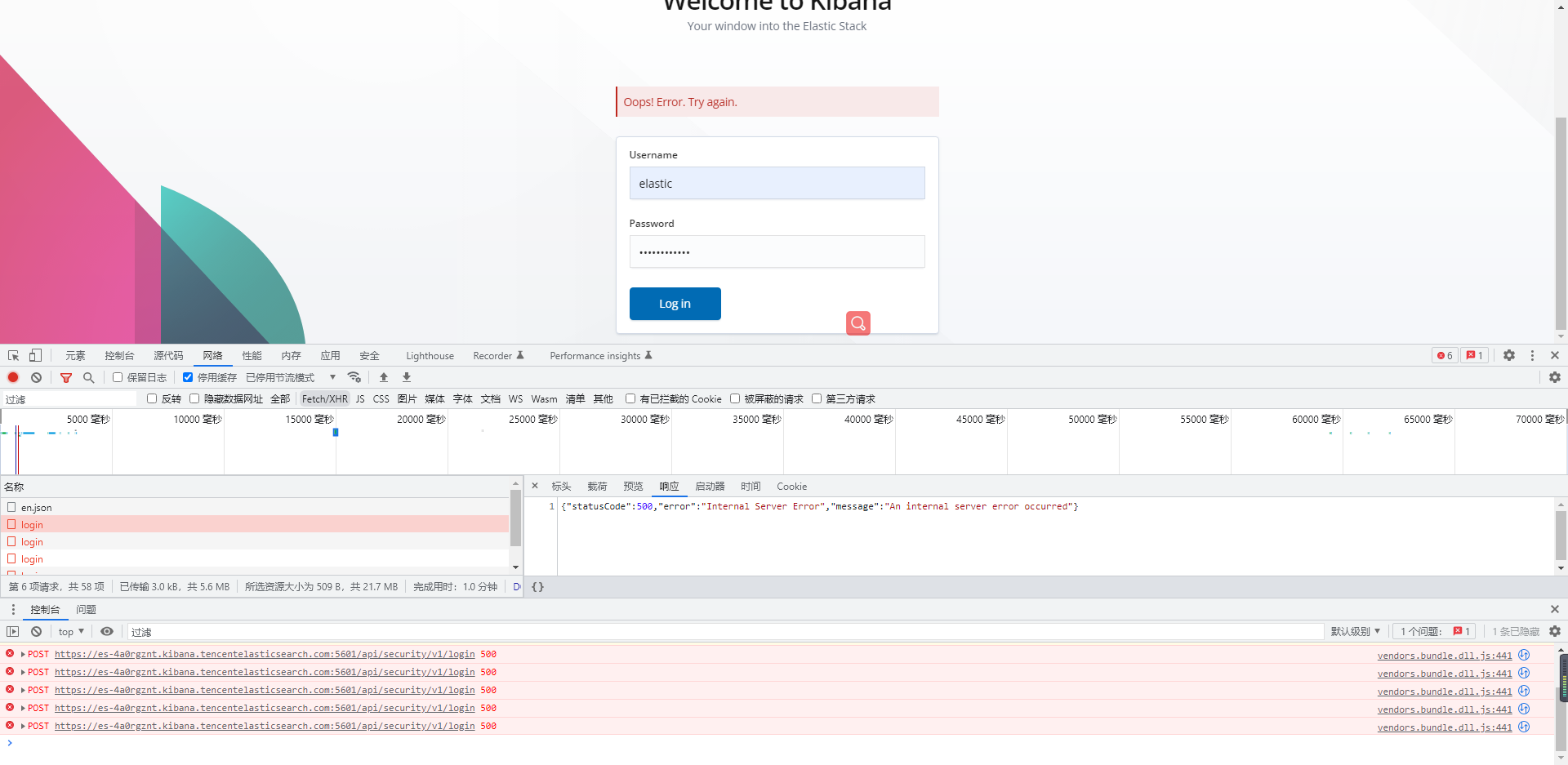This screenshot has width=1568, height=765.
Task: Clear console output icon
Action: [x=36, y=631]
